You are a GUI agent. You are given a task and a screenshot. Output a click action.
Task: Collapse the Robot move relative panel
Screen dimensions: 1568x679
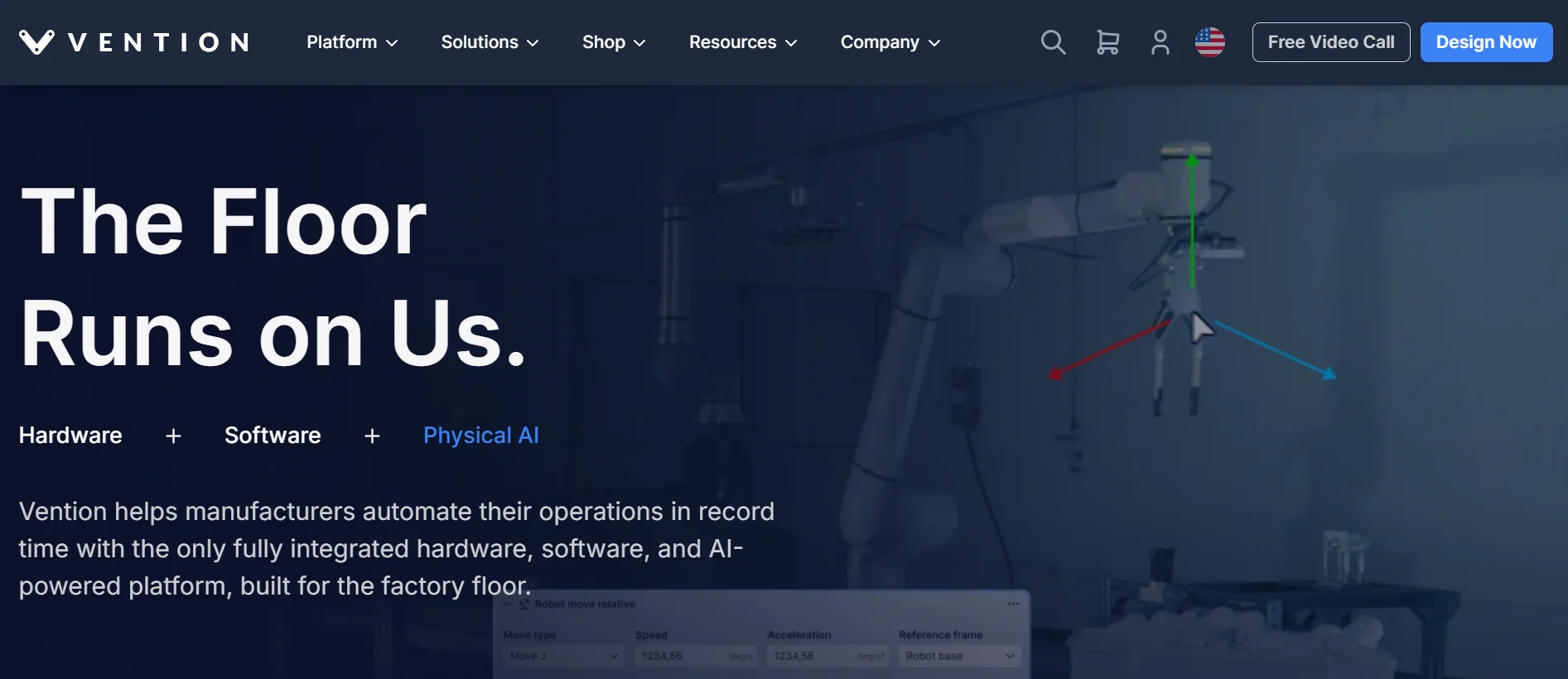[x=507, y=604]
